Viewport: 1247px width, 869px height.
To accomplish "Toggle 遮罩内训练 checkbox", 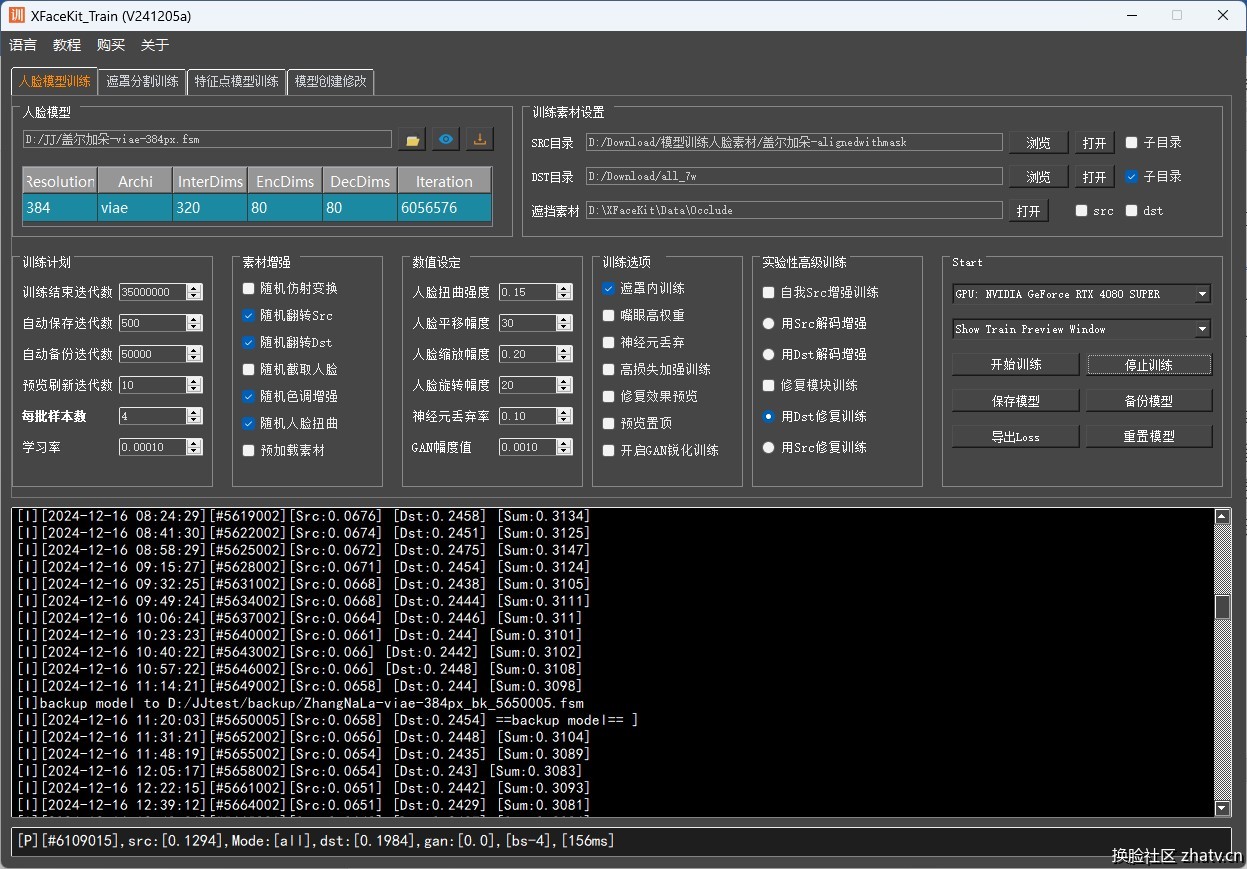I will [x=608, y=288].
